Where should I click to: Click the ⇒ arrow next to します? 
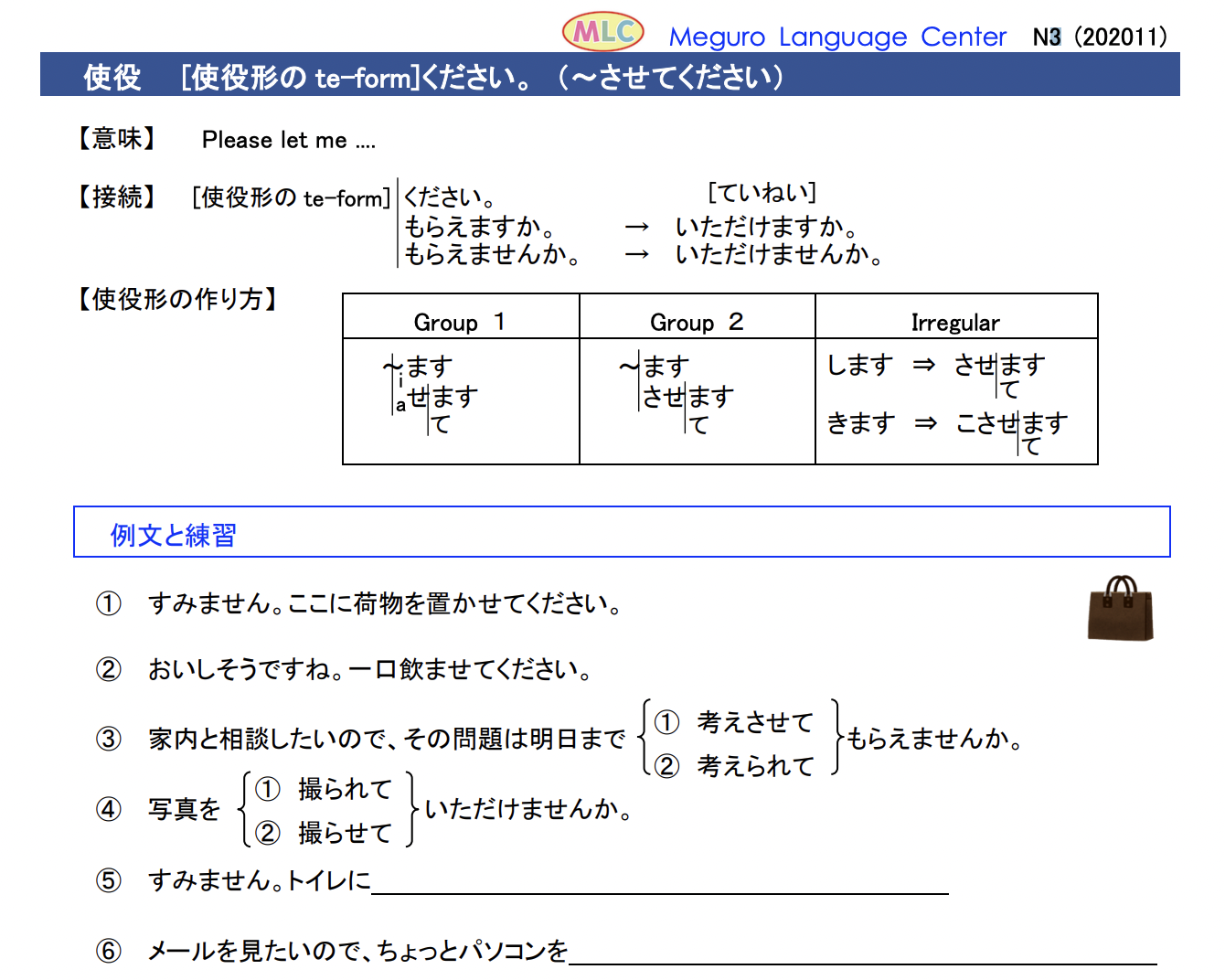[x=924, y=365]
